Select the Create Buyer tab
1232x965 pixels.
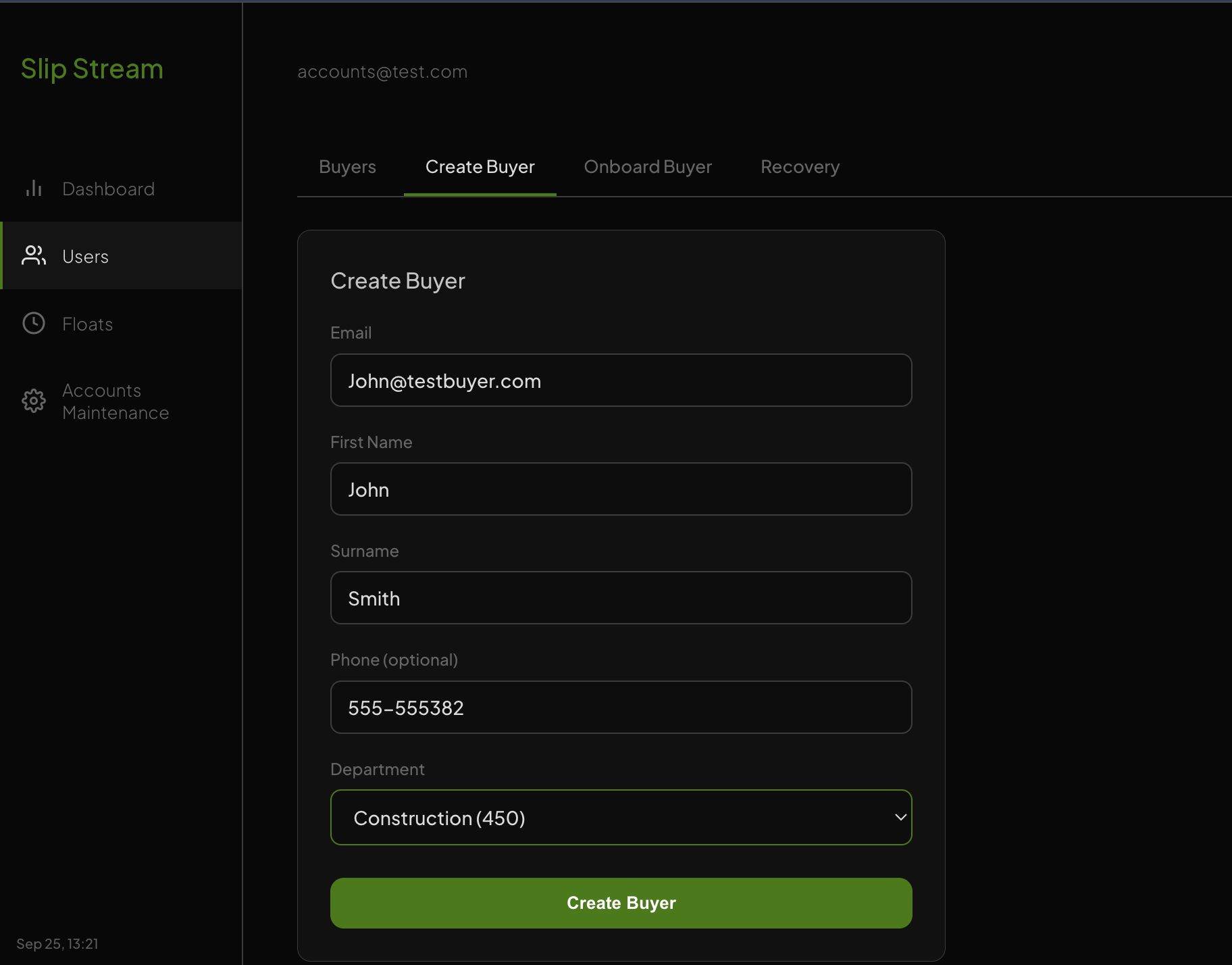tap(480, 167)
